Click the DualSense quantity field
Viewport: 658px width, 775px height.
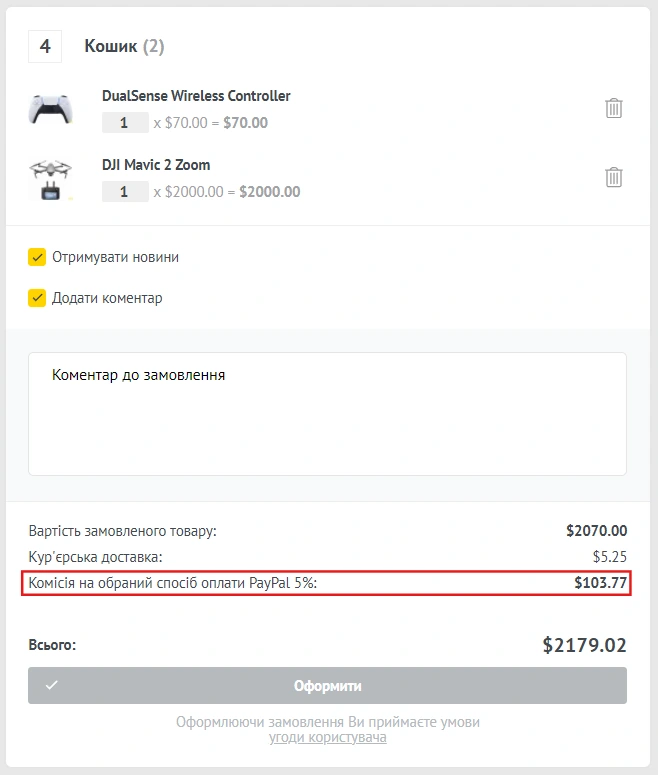click(125, 123)
